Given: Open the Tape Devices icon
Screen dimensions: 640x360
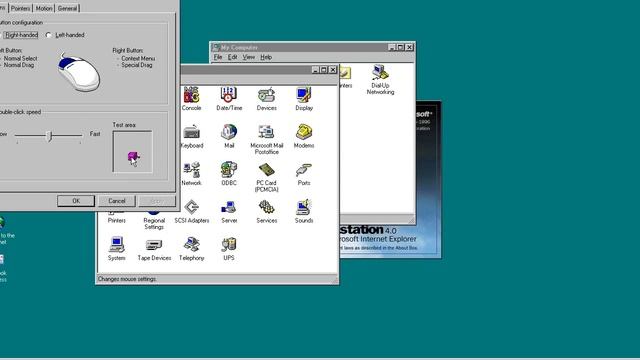Looking at the screenshot, I should click(154, 249).
